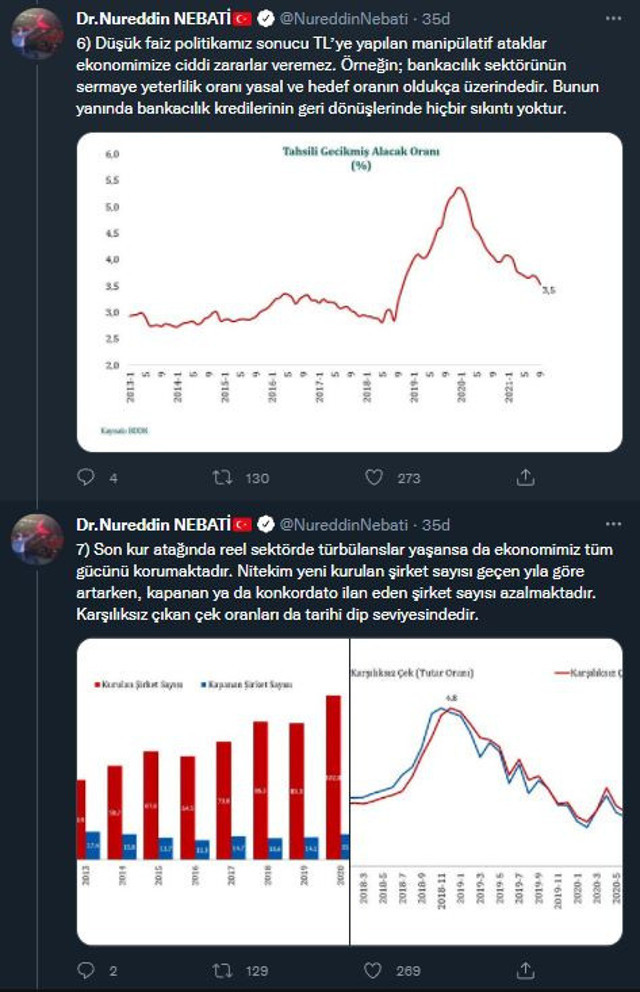Reply to the first tweet (4 replies)
This screenshot has height=992, width=640.
point(86,478)
